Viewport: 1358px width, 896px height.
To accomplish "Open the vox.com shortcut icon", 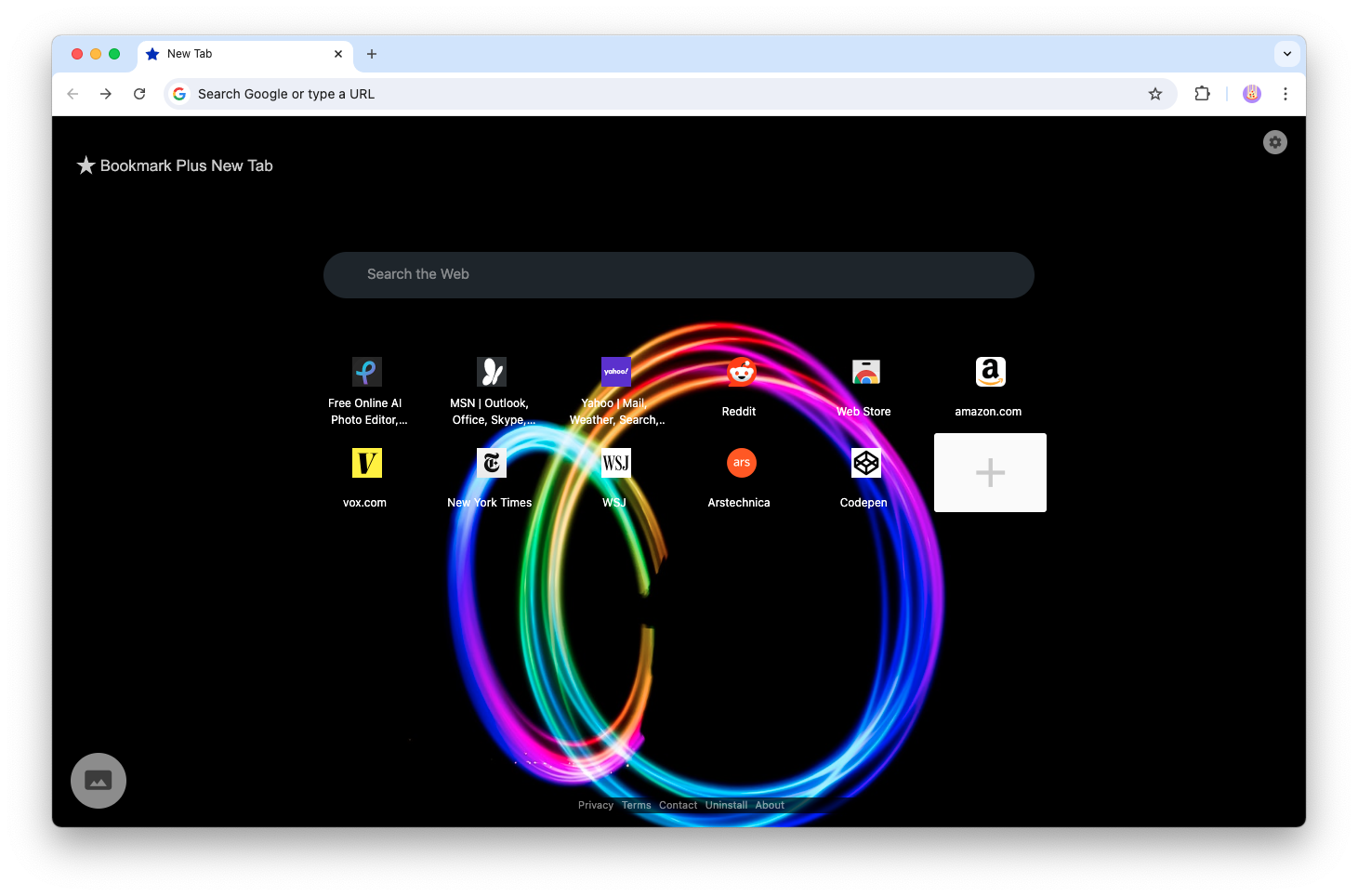I will (x=366, y=463).
